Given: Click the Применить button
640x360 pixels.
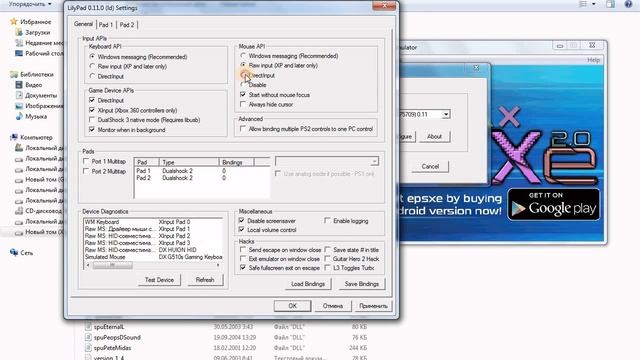Looking at the screenshot, I should pyautogui.click(x=373, y=306).
